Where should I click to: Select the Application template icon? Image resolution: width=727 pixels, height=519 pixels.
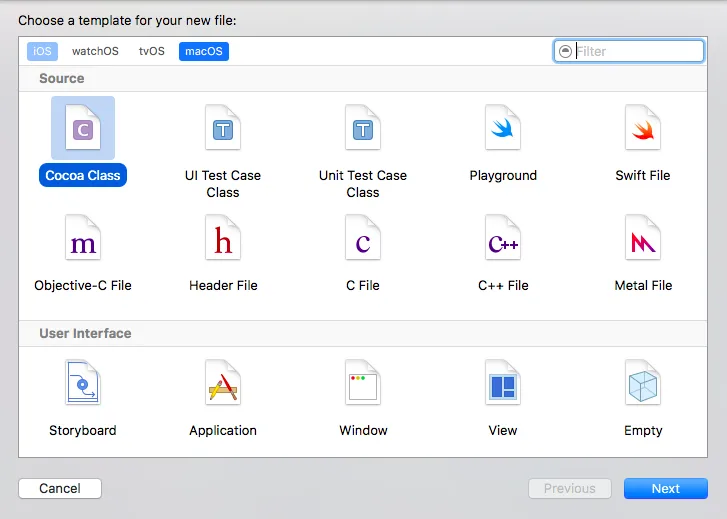[223, 383]
